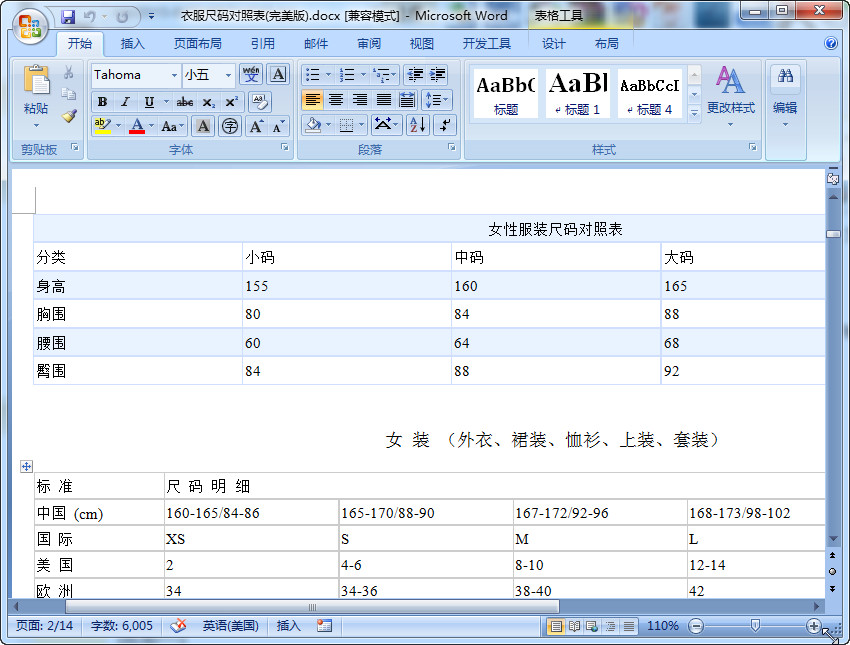Click the Copy icon in the clipboard group
850x645 pixels.
(x=69, y=94)
